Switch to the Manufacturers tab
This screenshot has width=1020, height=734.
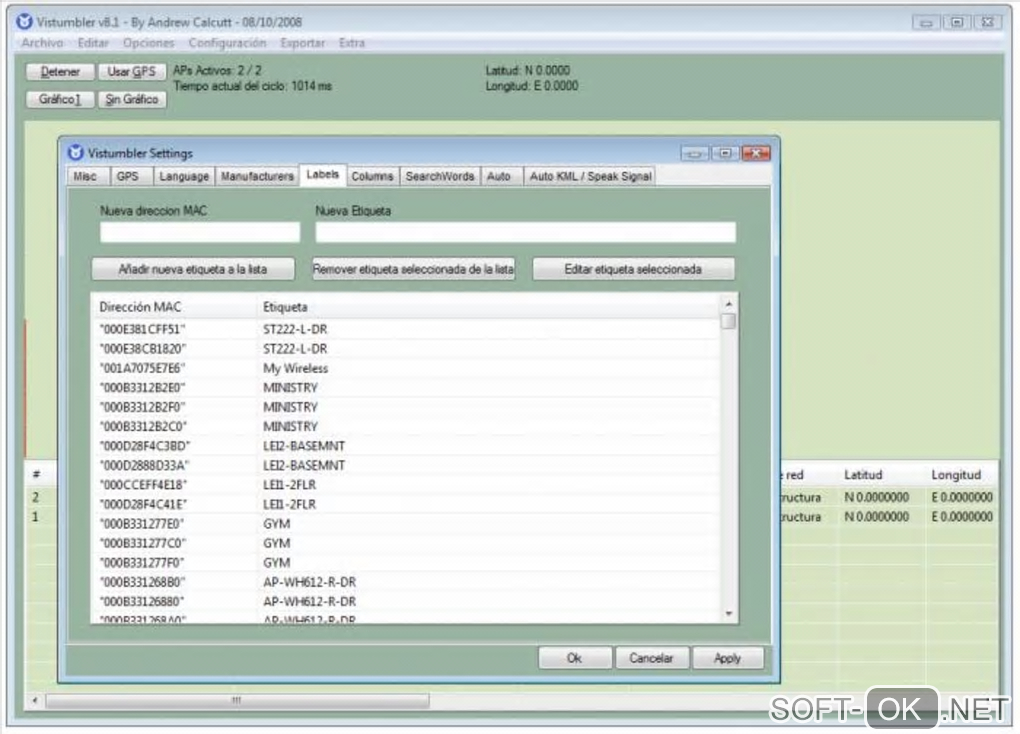tap(257, 176)
